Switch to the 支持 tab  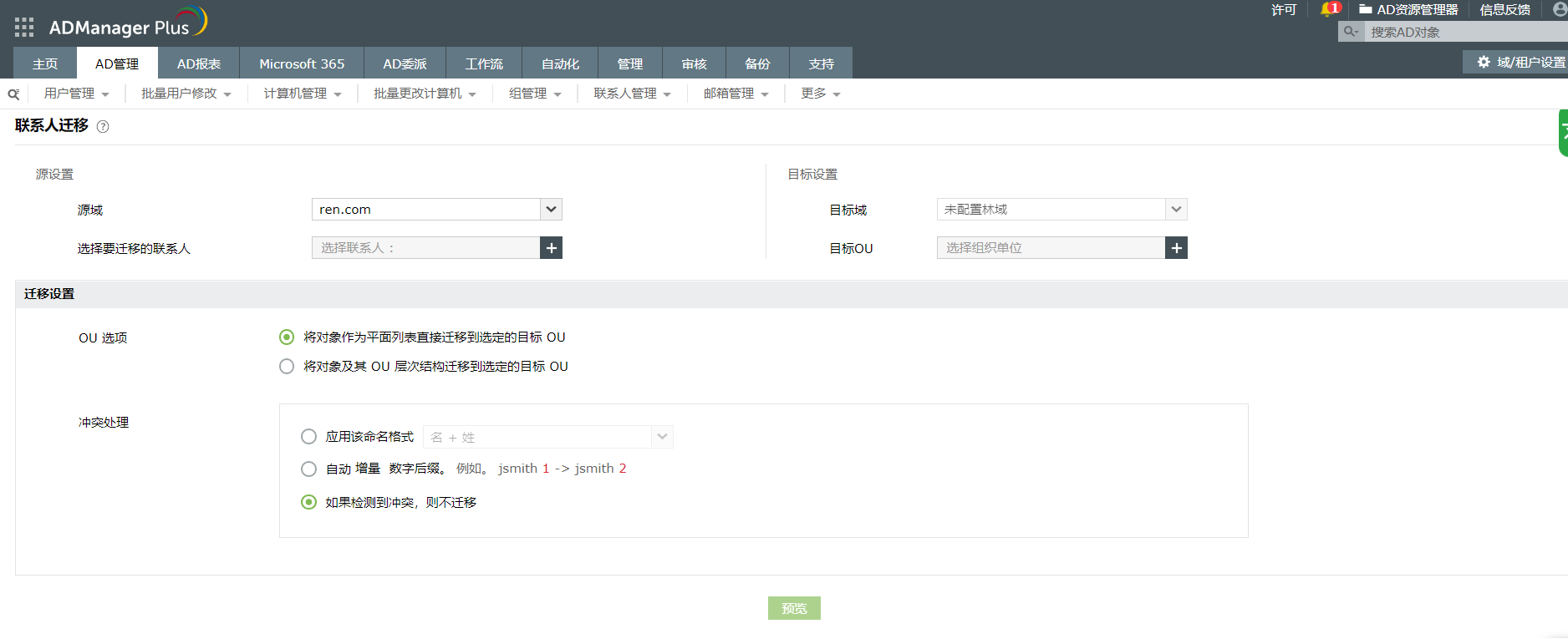[821, 63]
